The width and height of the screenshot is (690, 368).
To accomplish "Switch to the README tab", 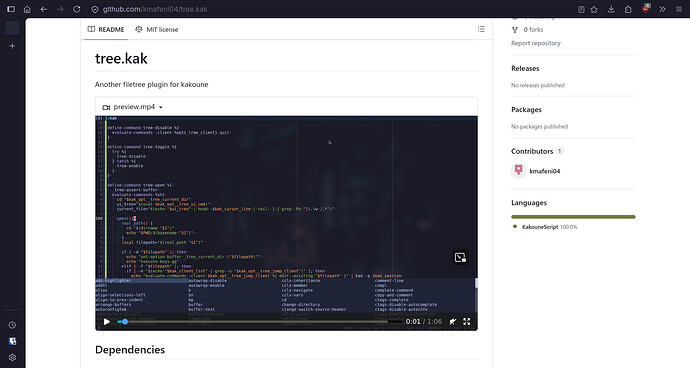I will pos(106,29).
